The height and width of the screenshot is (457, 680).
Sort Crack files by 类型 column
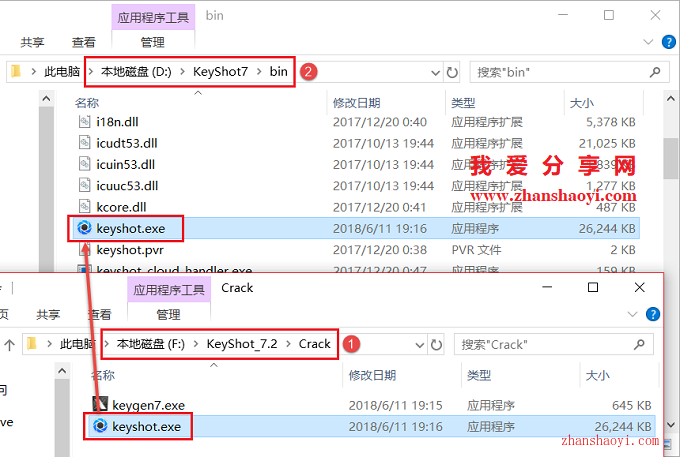479,375
